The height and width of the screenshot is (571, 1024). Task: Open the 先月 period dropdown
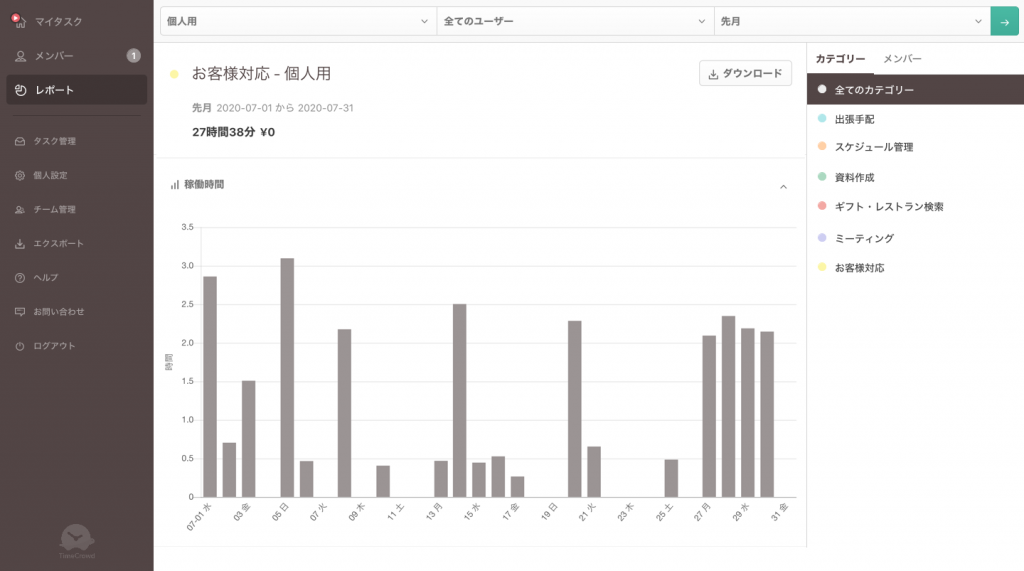point(852,20)
